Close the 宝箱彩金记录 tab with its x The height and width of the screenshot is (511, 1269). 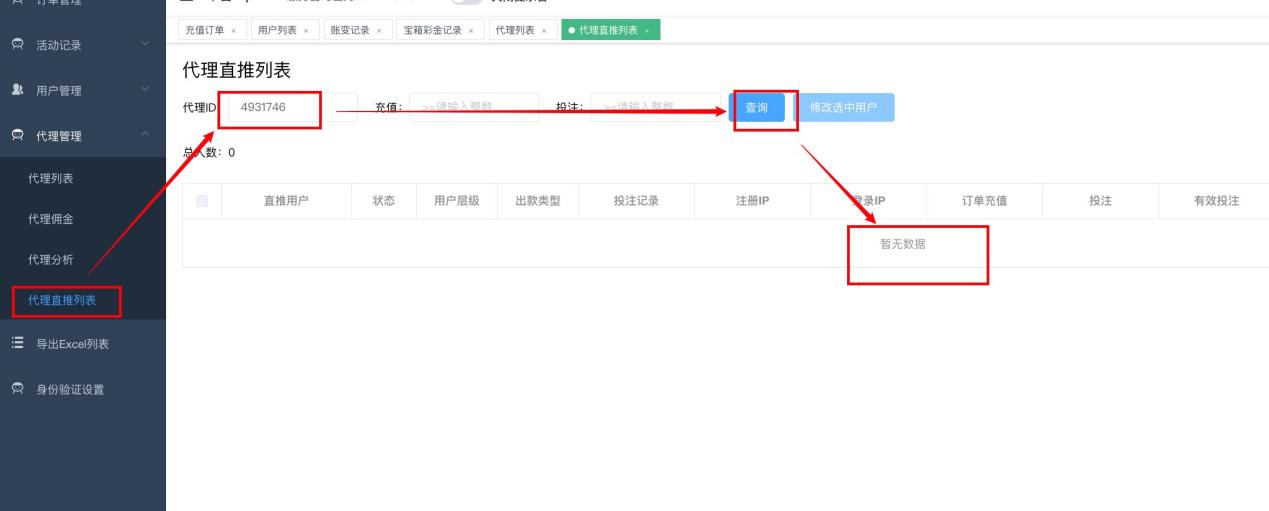click(471, 31)
